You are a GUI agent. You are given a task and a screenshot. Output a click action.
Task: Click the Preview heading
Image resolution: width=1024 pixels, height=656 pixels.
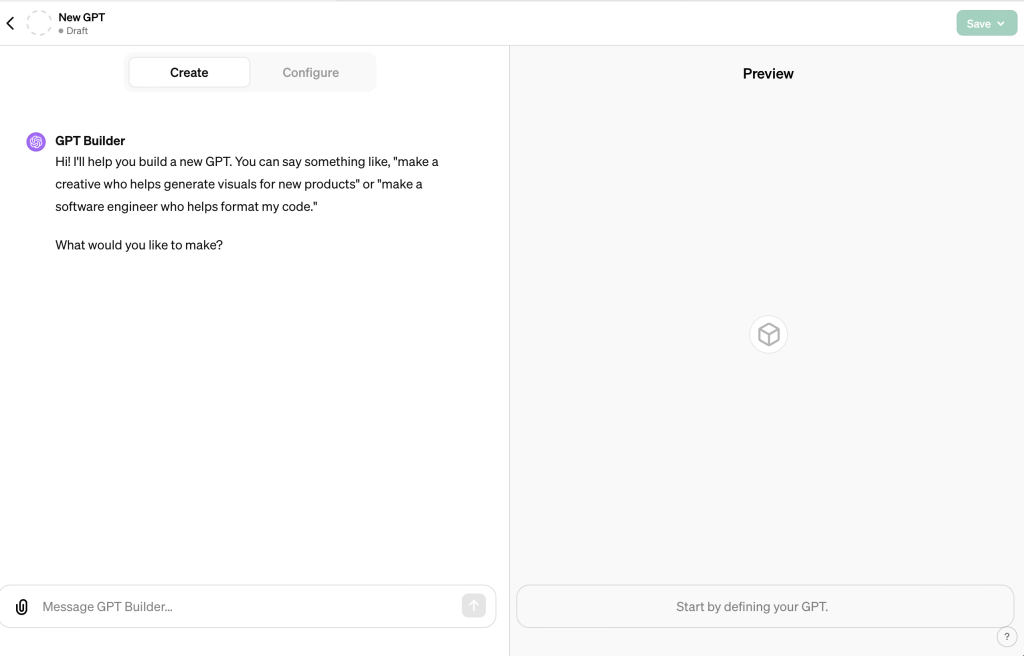coord(768,74)
